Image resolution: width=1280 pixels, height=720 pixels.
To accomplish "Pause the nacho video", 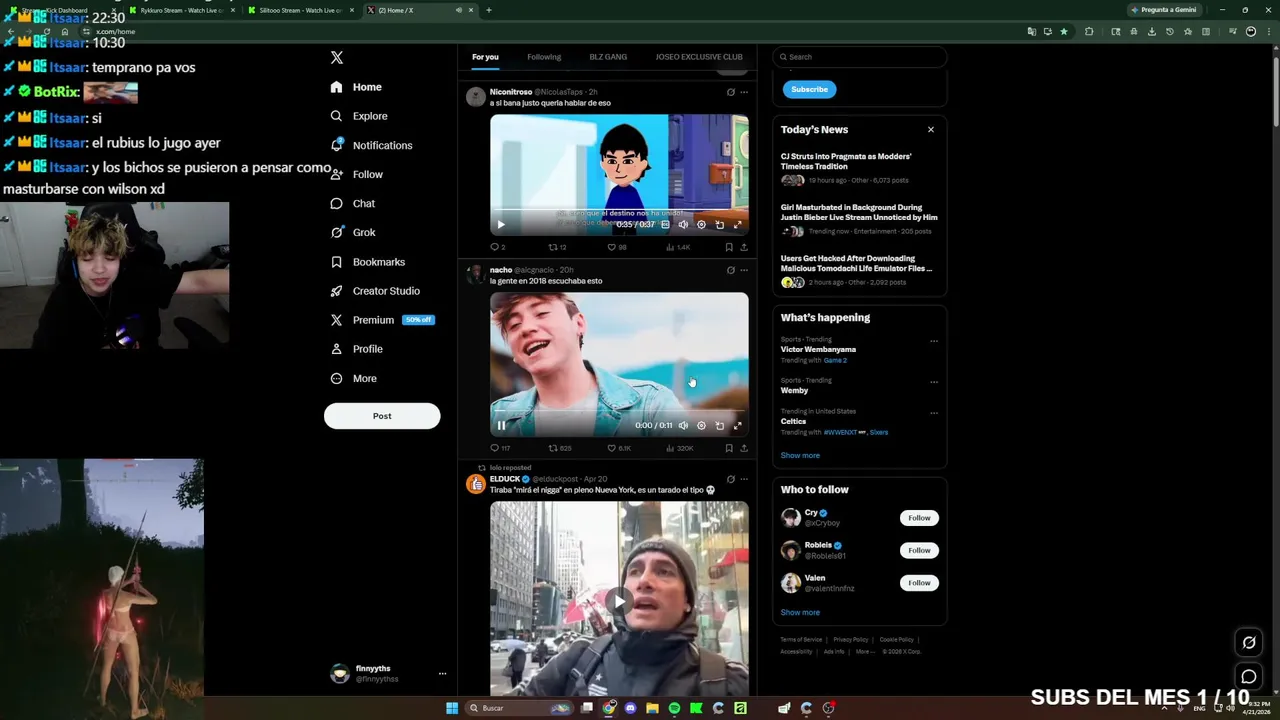I will [x=501, y=425].
